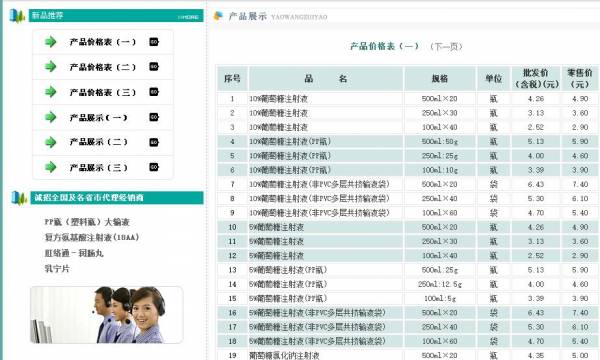Open 乳宁片 product link
The height and width of the screenshot is (360, 600).
(57, 269)
